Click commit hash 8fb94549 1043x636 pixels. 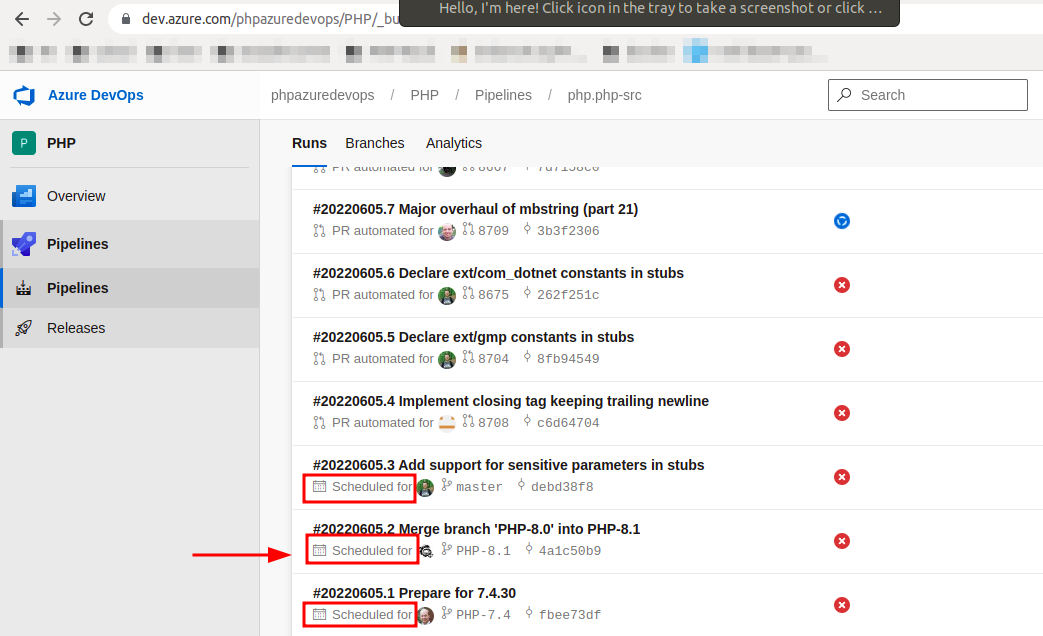pyautogui.click(x=568, y=359)
